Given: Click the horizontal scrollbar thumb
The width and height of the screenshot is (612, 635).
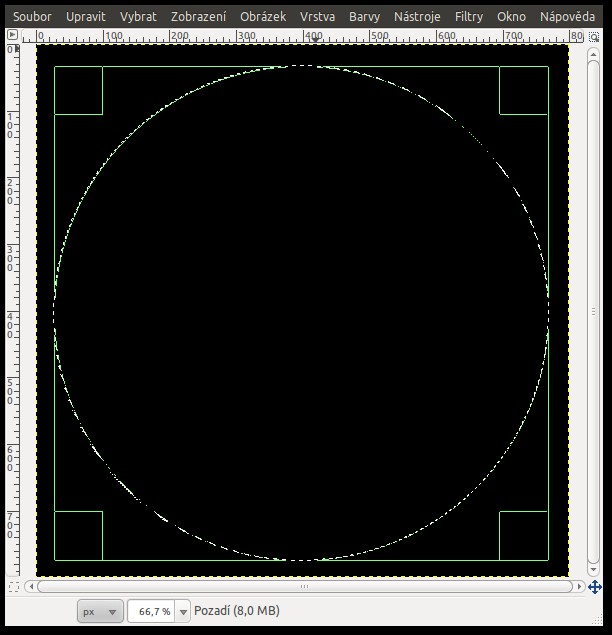Looking at the screenshot, I should pyautogui.click(x=305, y=586).
